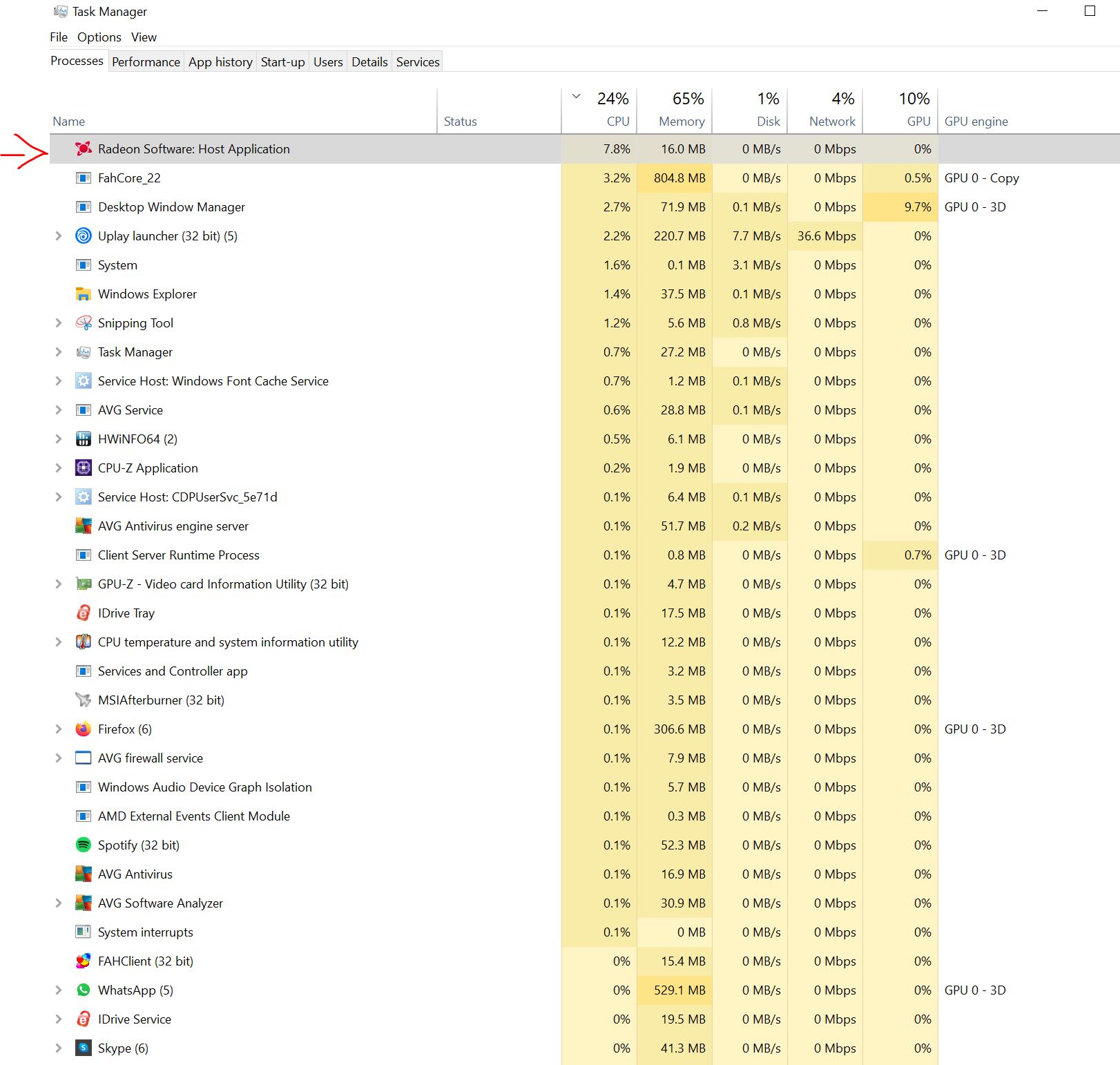The width and height of the screenshot is (1120, 1065).
Task: Sort by the CPU column header
Action: click(599, 111)
